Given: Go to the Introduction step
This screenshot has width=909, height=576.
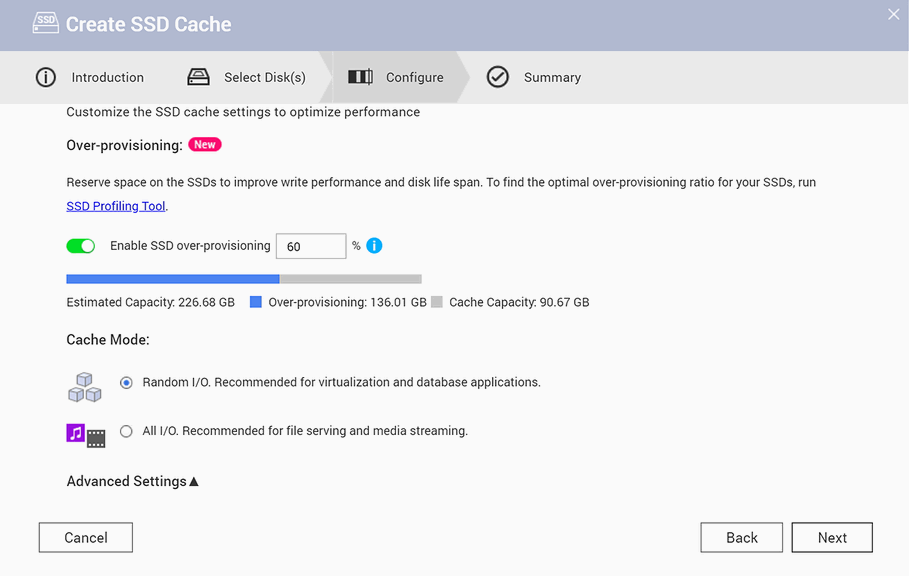Looking at the screenshot, I should coord(107,77).
